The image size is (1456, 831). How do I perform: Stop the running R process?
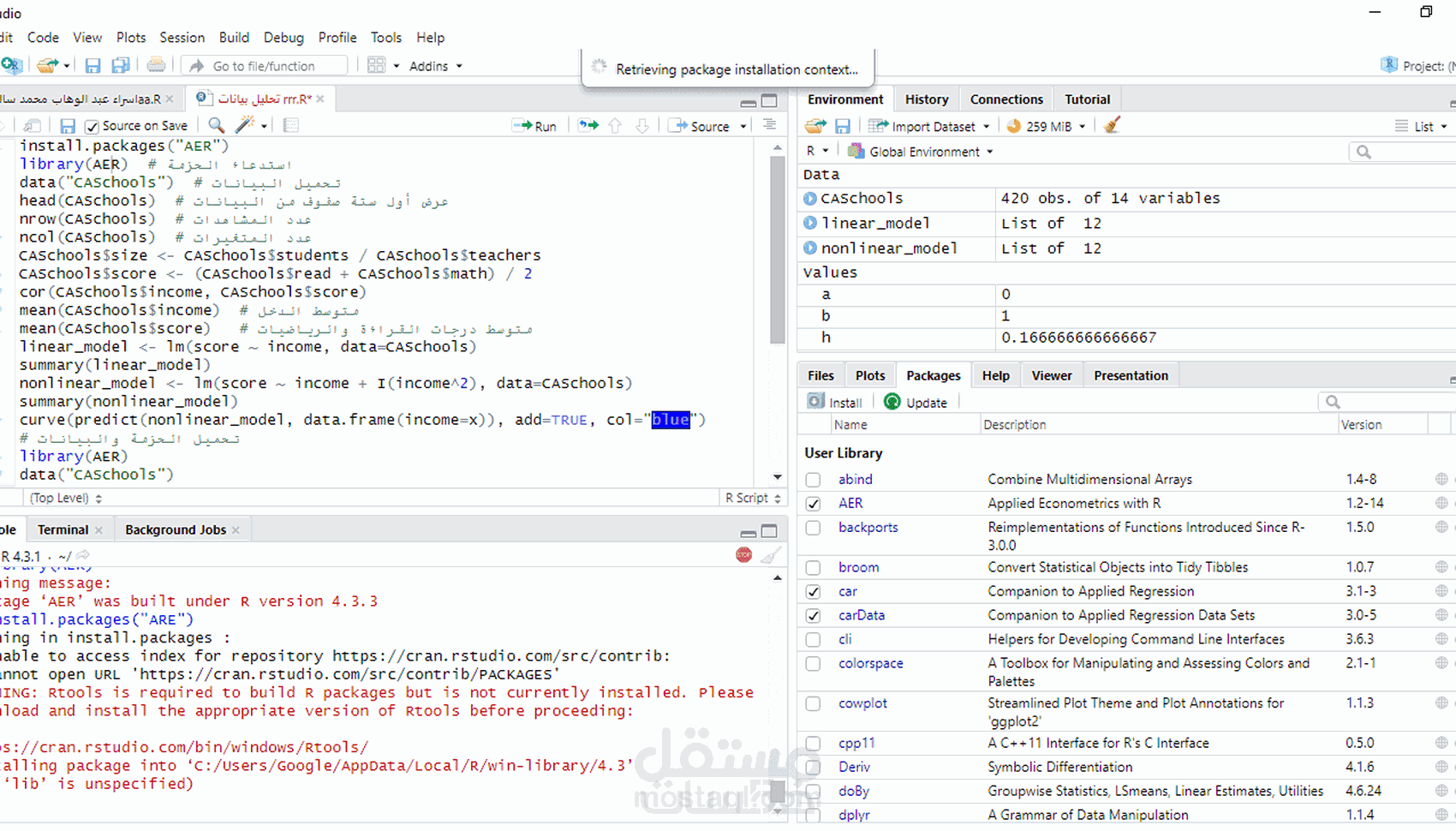(x=743, y=555)
